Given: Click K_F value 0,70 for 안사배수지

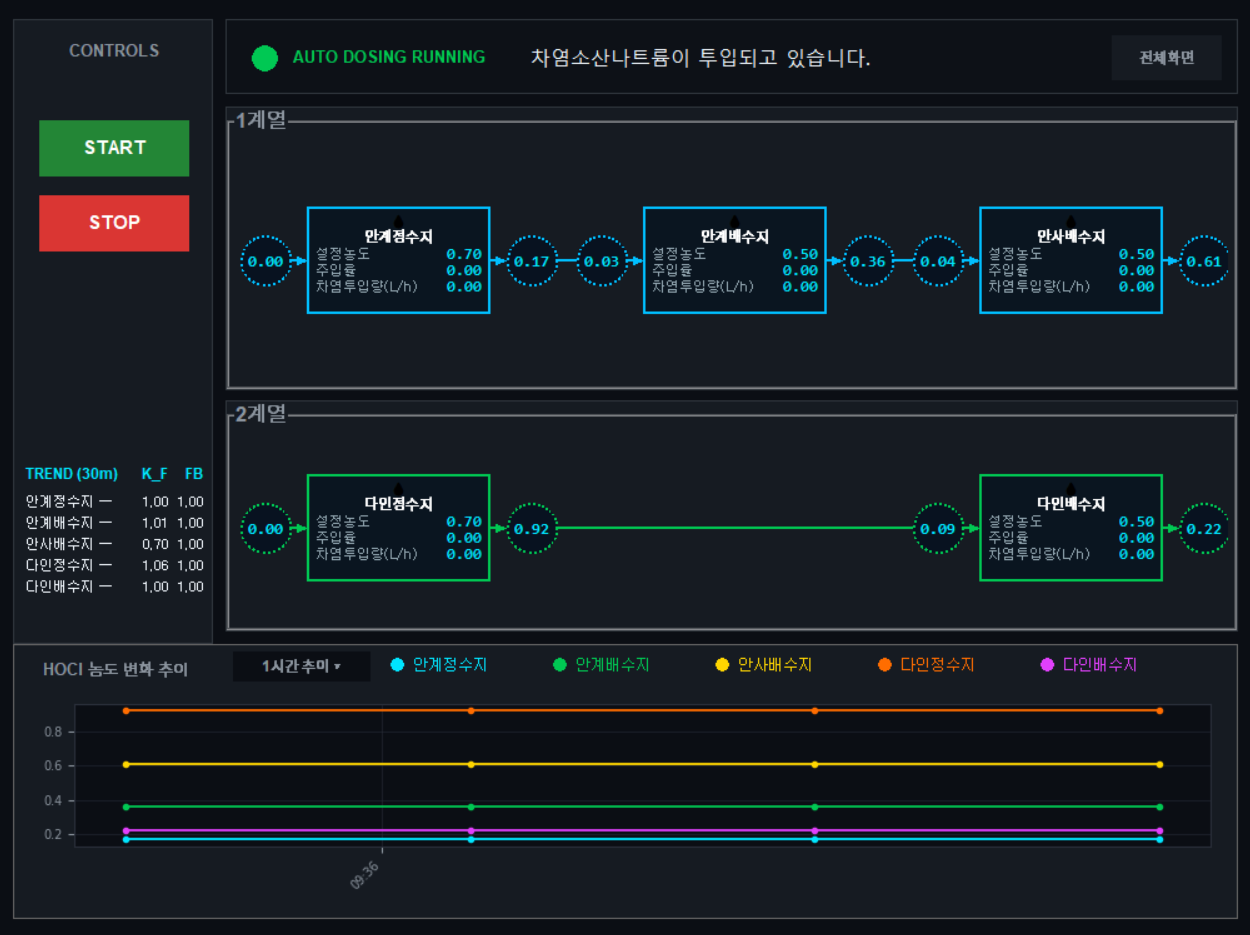Looking at the screenshot, I should tap(155, 544).
